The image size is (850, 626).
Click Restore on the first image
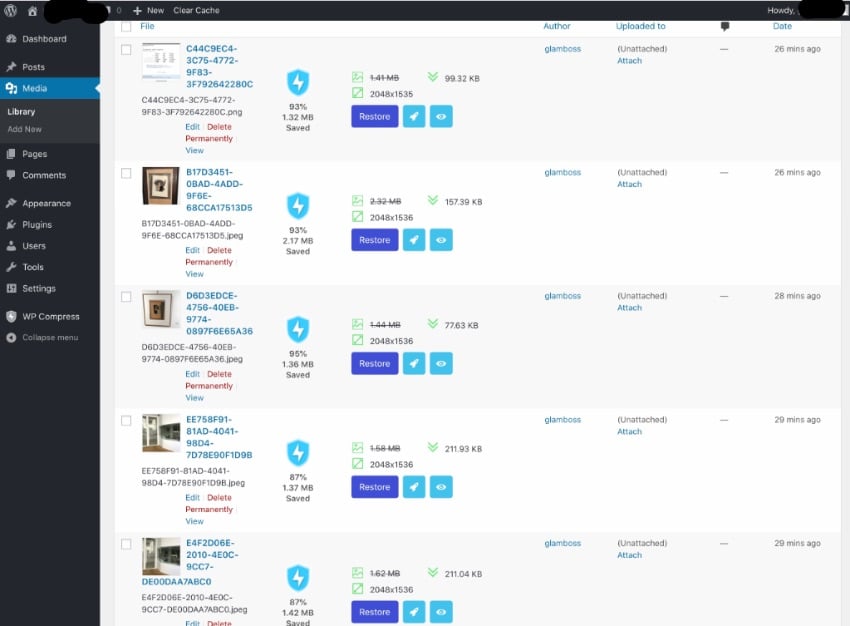pyautogui.click(x=374, y=116)
